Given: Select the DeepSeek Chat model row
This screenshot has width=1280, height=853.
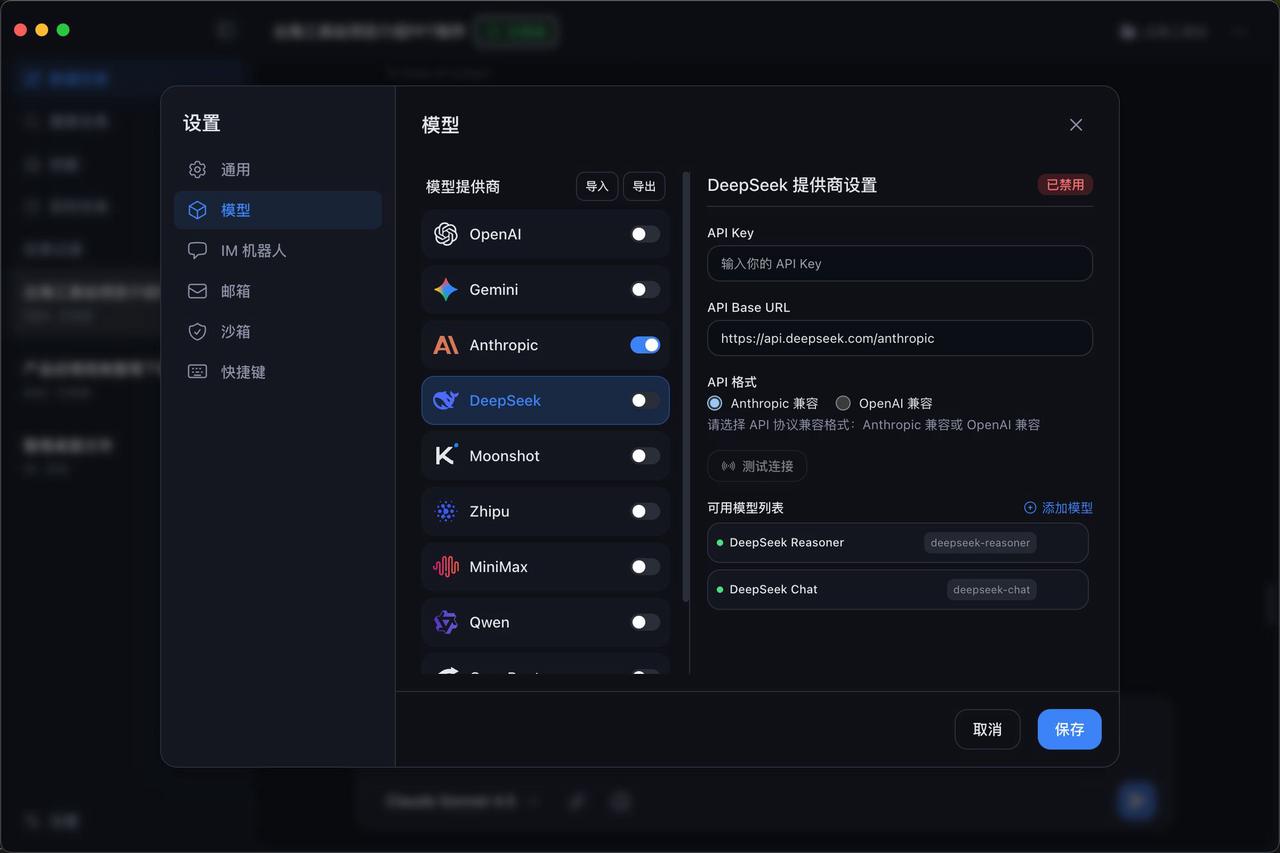Looking at the screenshot, I should click(897, 590).
